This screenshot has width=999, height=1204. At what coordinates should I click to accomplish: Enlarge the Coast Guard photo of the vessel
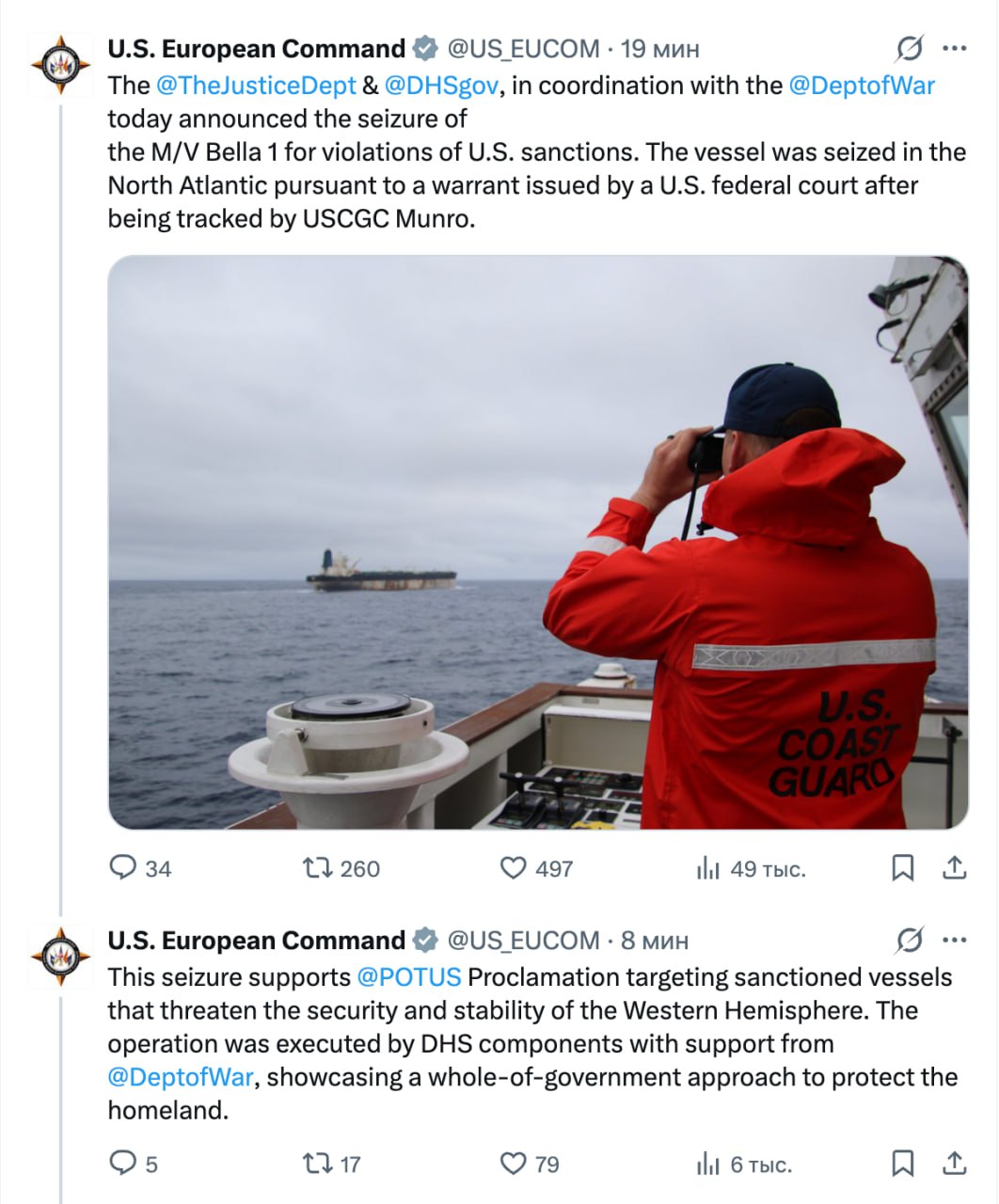click(538, 542)
